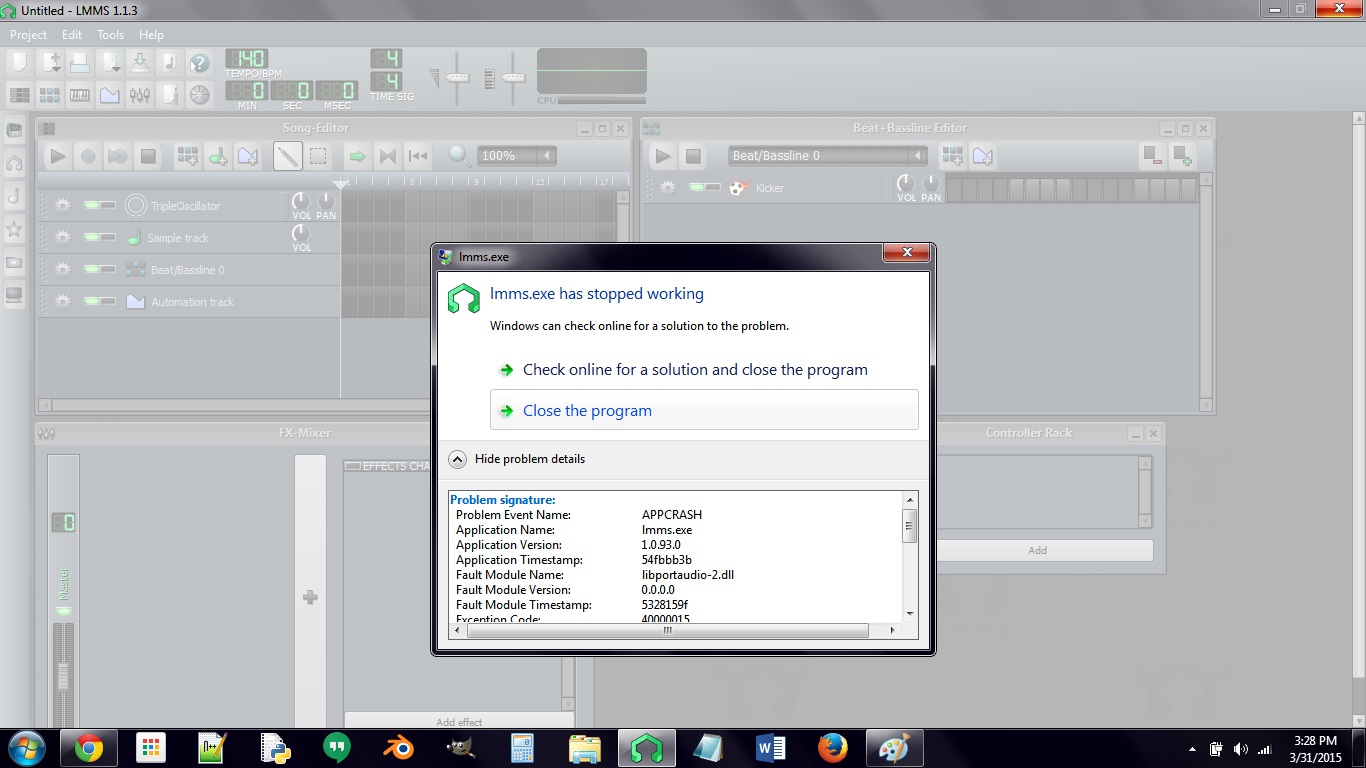This screenshot has height=768, width=1366.
Task: Click the Kicker instrument icon
Action: pos(738,188)
